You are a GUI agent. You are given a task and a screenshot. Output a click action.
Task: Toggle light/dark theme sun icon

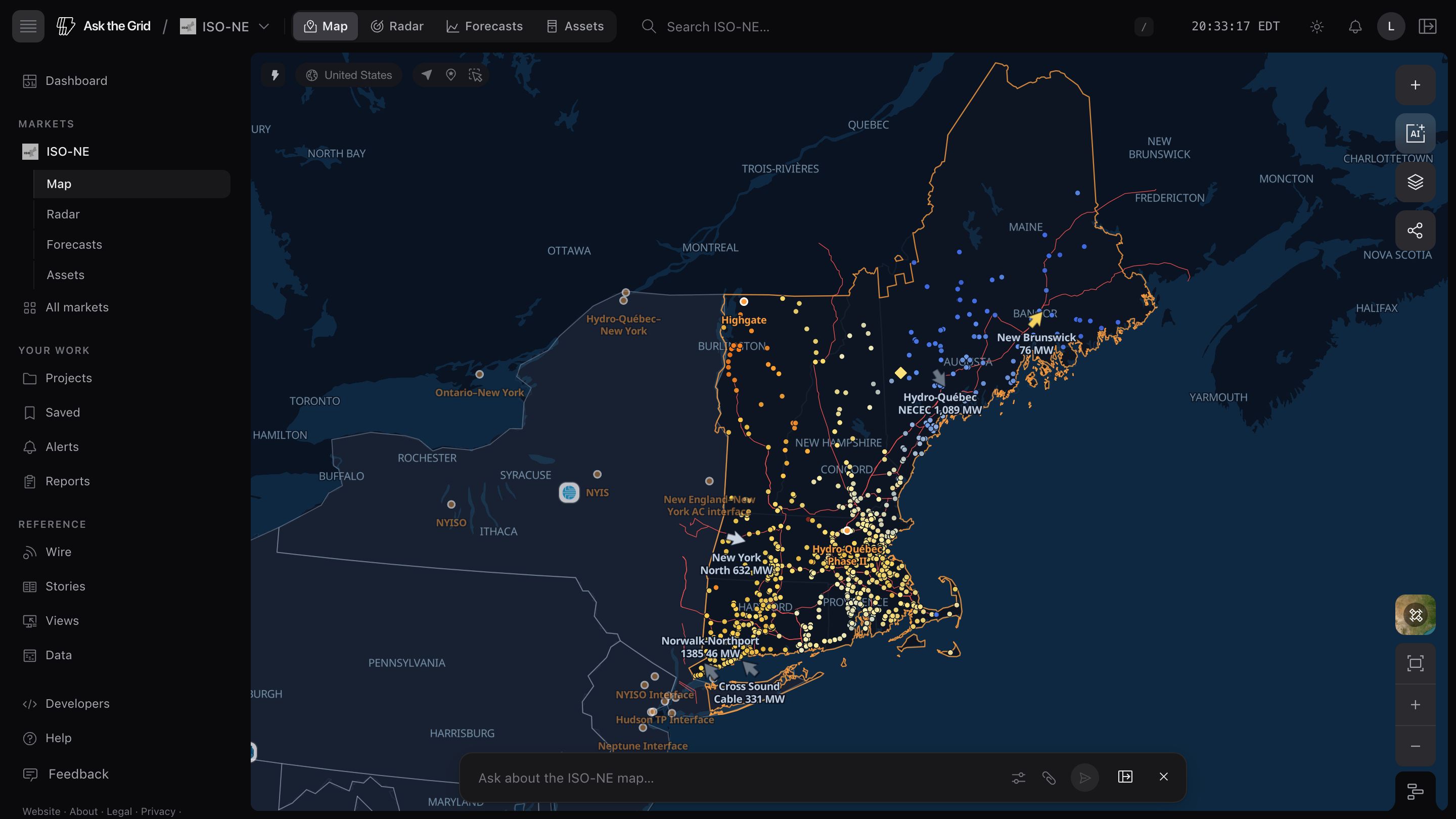(1316, 27)
